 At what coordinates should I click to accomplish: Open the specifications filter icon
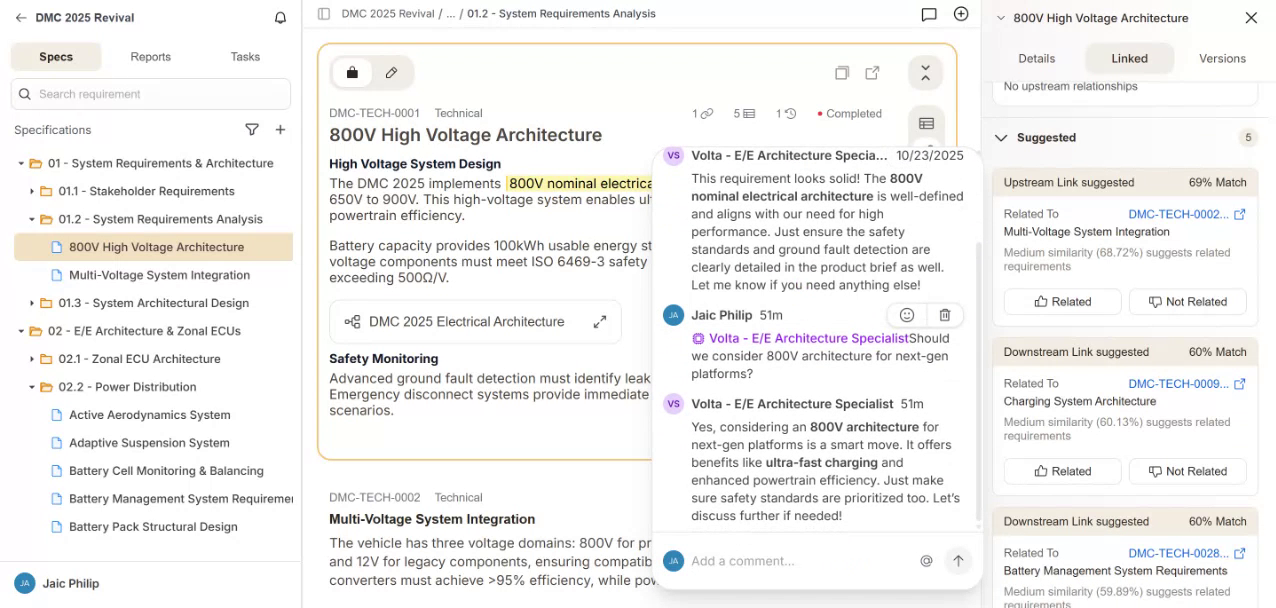252,130
